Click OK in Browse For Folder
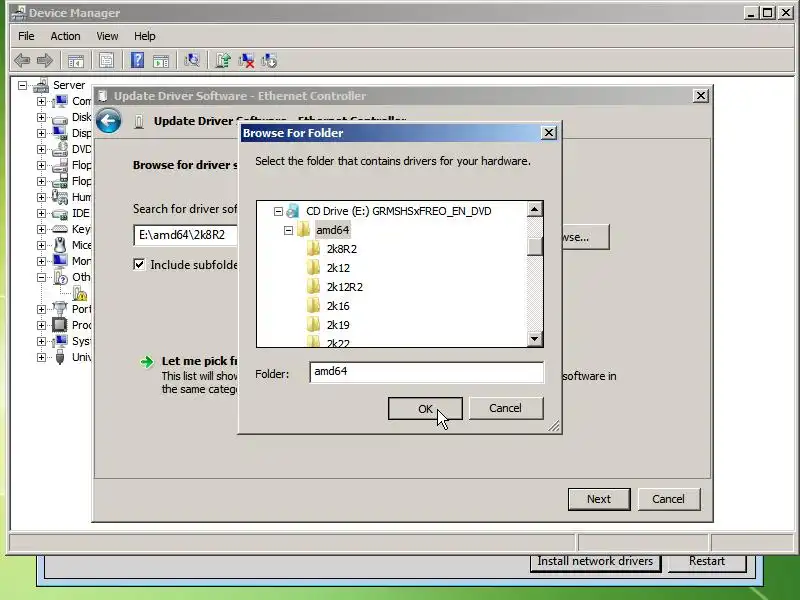This screenshot has height=600, width=800. (x=425, y=409)
